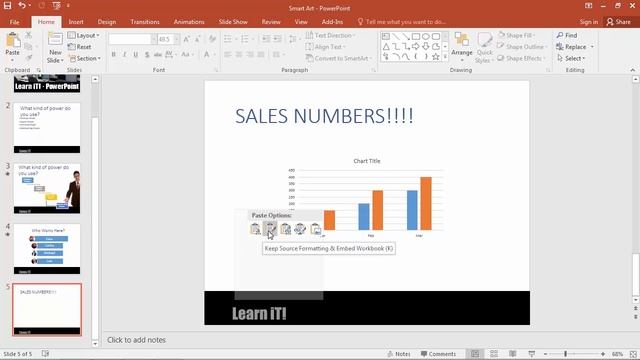Click the Start From Beginning quick access icon

tap(56, 6)
